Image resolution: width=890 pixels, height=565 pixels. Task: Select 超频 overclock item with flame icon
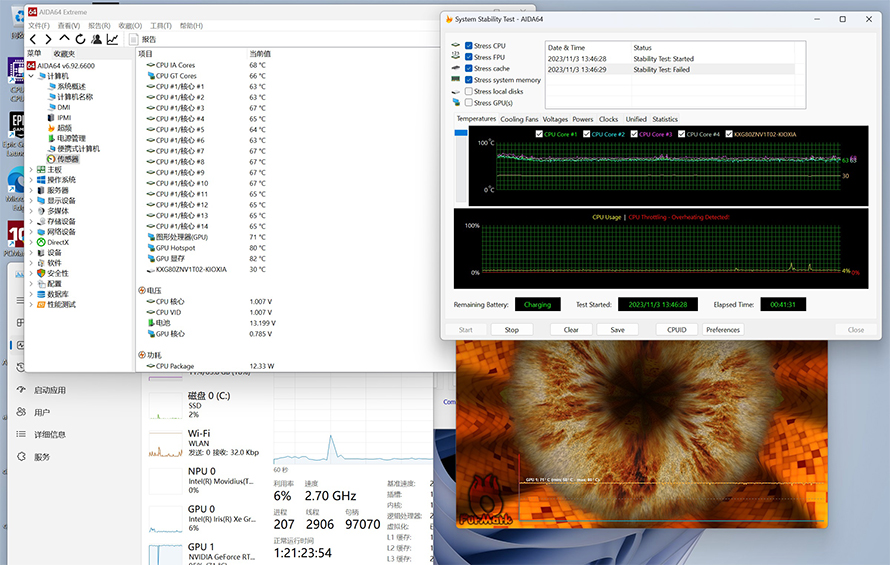pyautogui.click(x=60, y=128)
